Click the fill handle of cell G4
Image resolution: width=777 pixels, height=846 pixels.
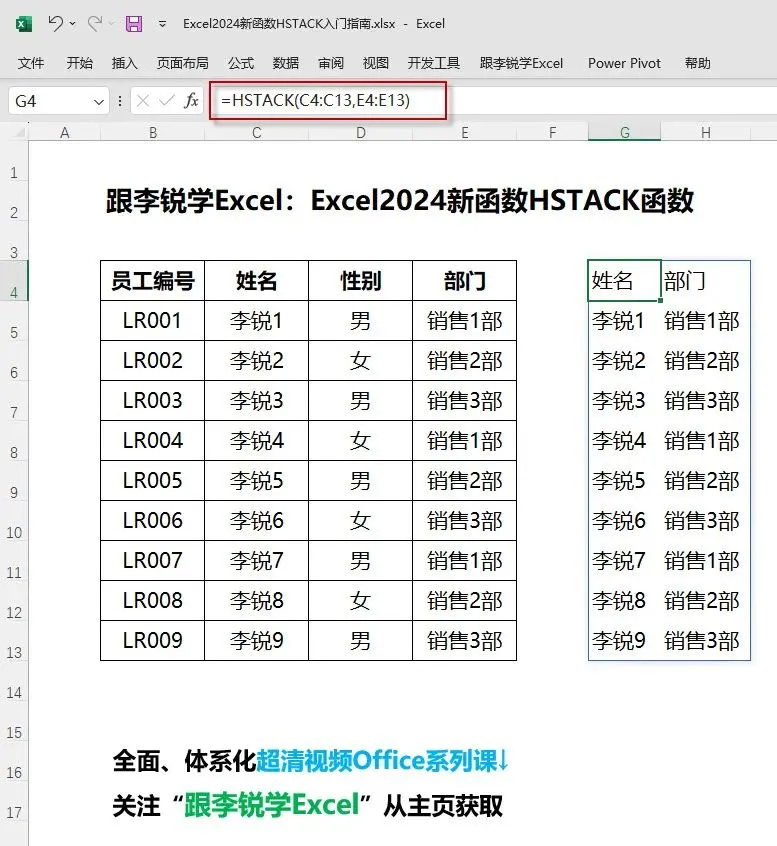[660, 301]
